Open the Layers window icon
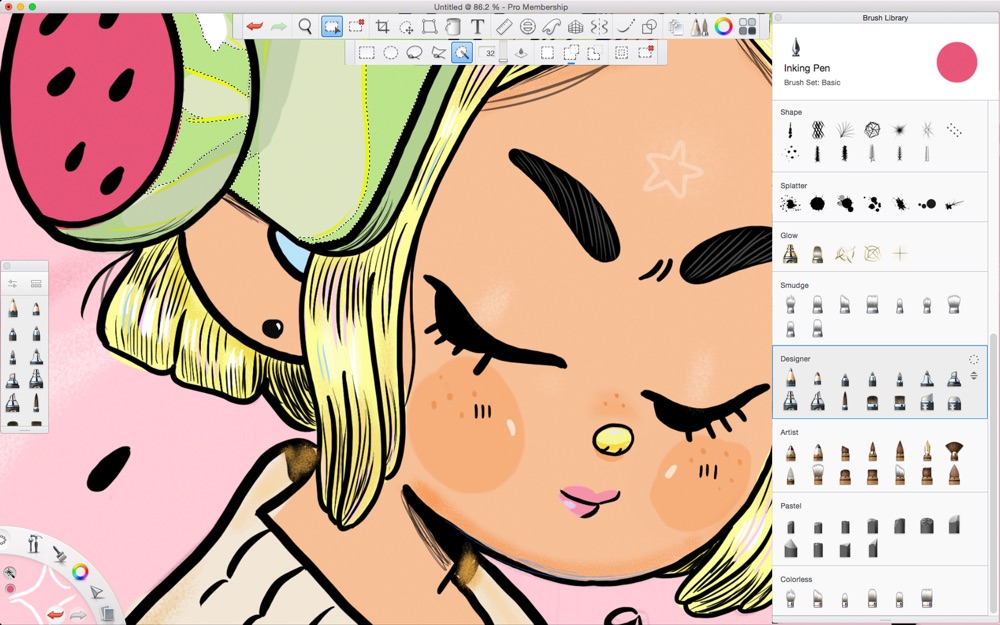This screenshot has width=1000, height=625. coord(675,27)
